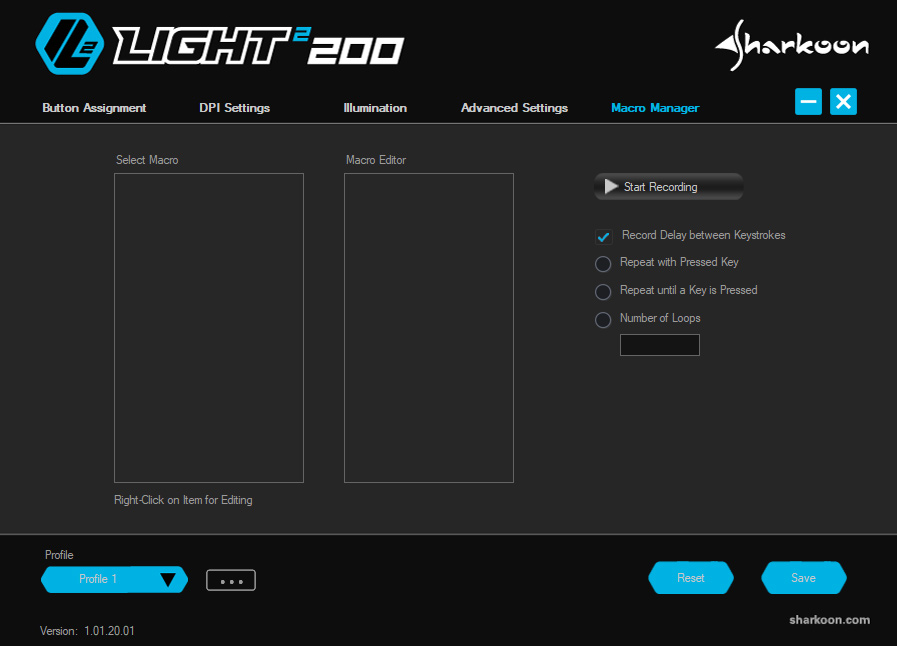Click the Version 1.01.20.01 text

[x=87, y=631]
